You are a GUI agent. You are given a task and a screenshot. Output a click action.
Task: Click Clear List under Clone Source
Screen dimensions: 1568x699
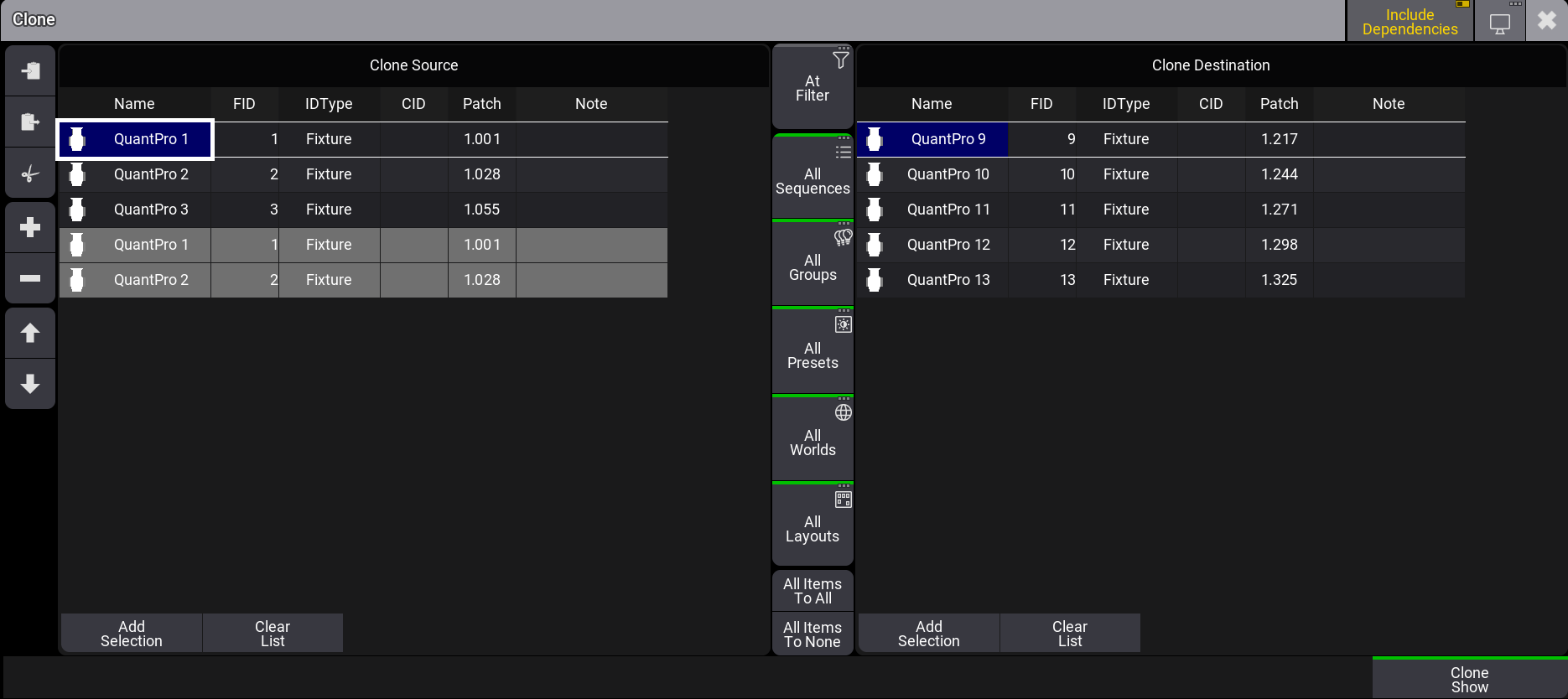(x=273, y=634)
